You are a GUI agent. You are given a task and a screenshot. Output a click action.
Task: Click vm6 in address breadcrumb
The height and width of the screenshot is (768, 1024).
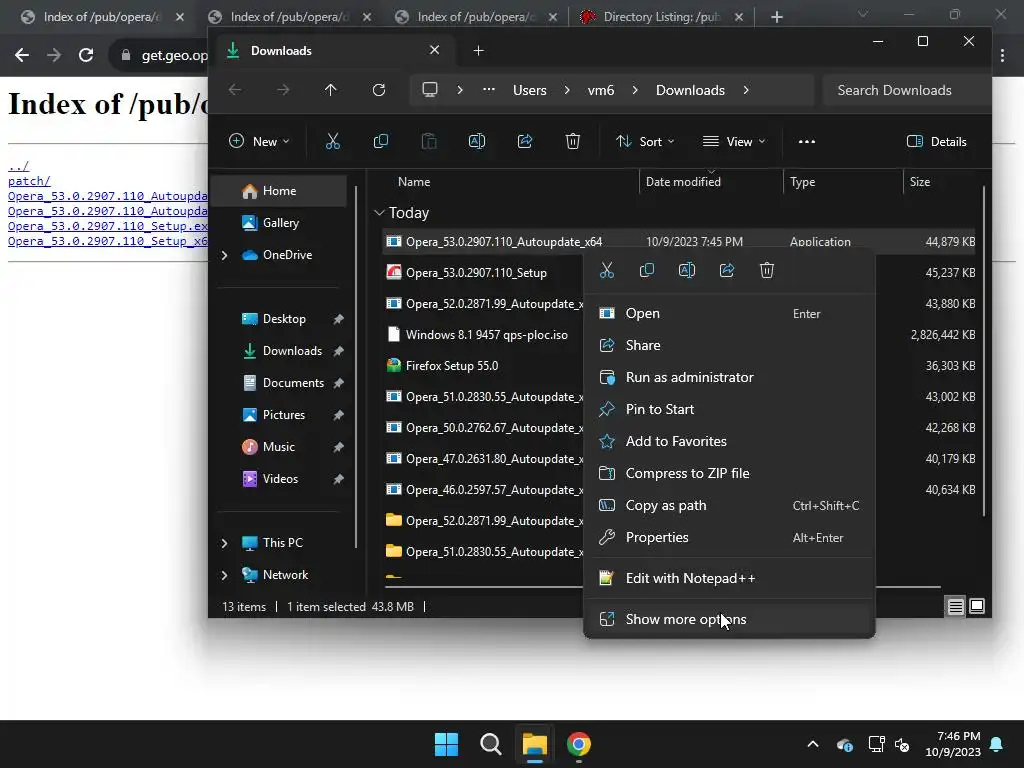pos(601,90)
